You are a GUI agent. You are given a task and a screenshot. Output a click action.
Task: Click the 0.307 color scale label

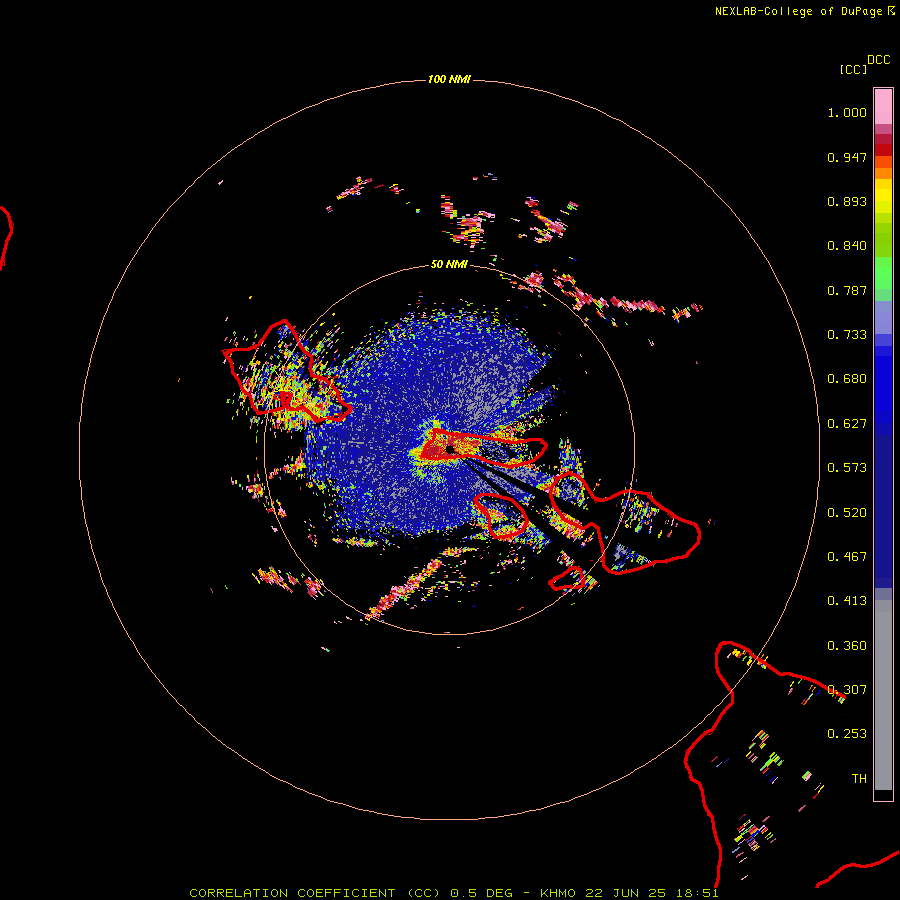point(847,690)
